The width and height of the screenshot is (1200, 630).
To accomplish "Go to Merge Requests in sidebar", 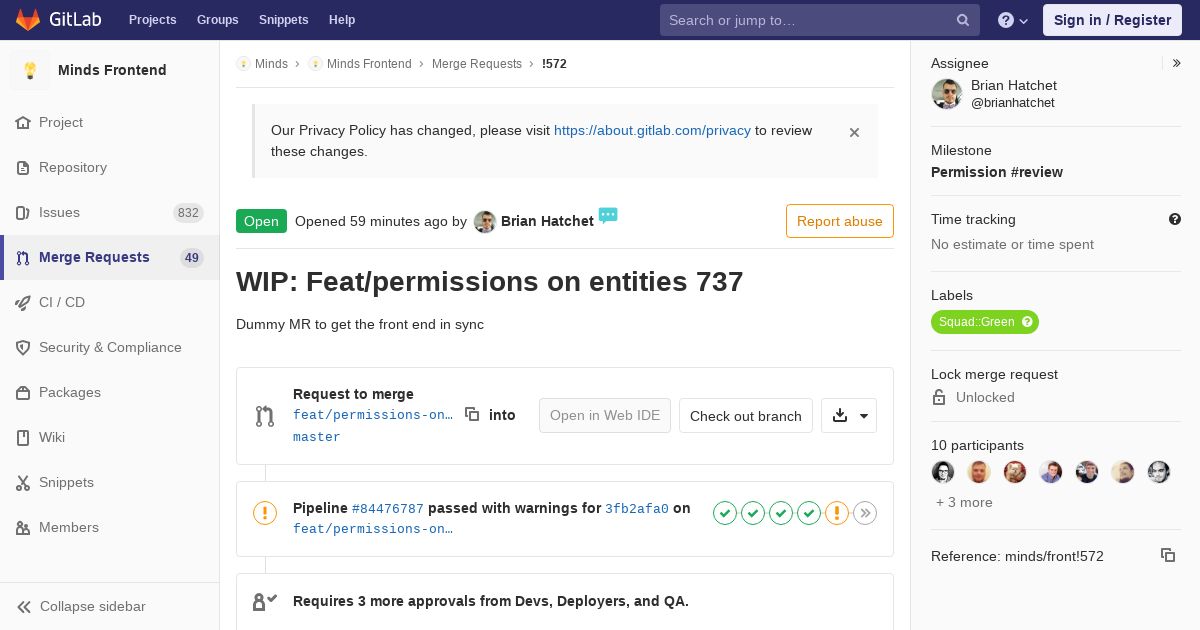I will (94, 257).
